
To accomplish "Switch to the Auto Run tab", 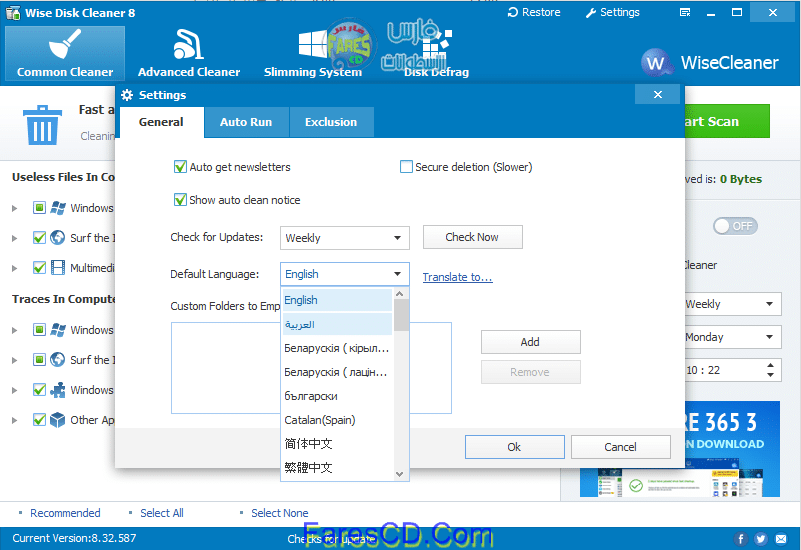I will pyautogui.click(x=246, y=122).
